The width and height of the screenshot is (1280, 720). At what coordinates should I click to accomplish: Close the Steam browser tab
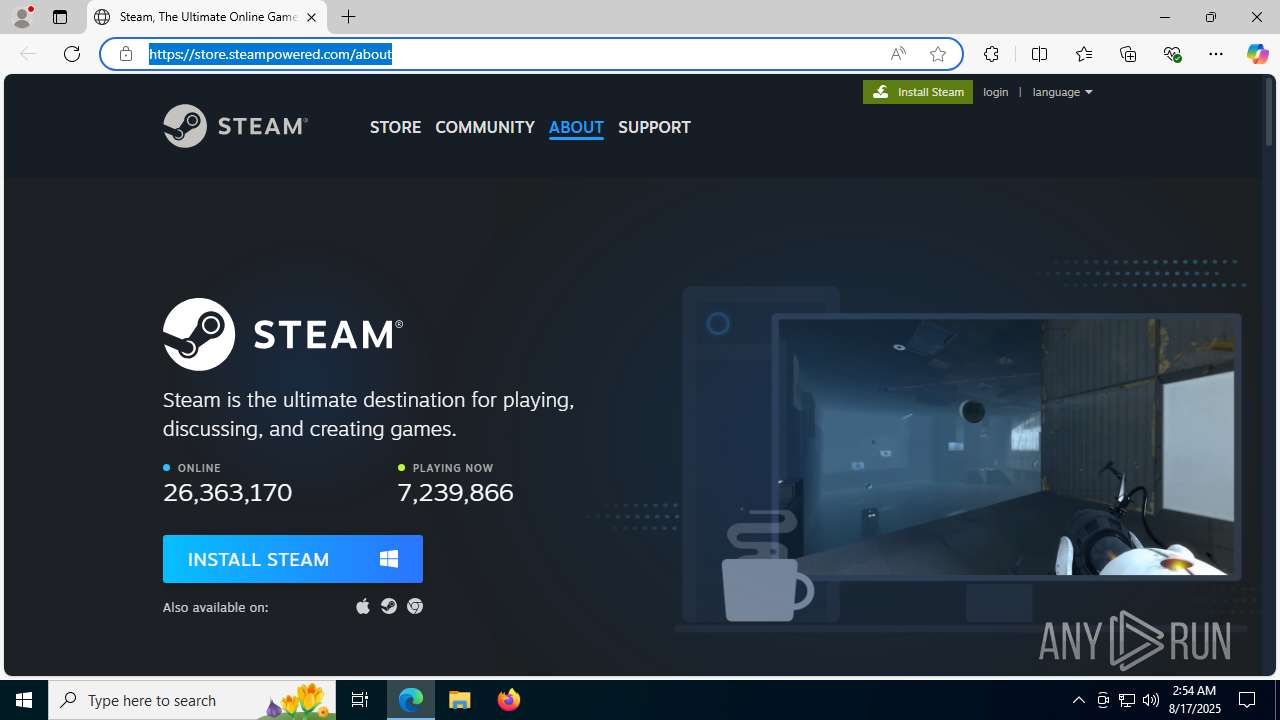pyautogui.click(x=311, y=17)
